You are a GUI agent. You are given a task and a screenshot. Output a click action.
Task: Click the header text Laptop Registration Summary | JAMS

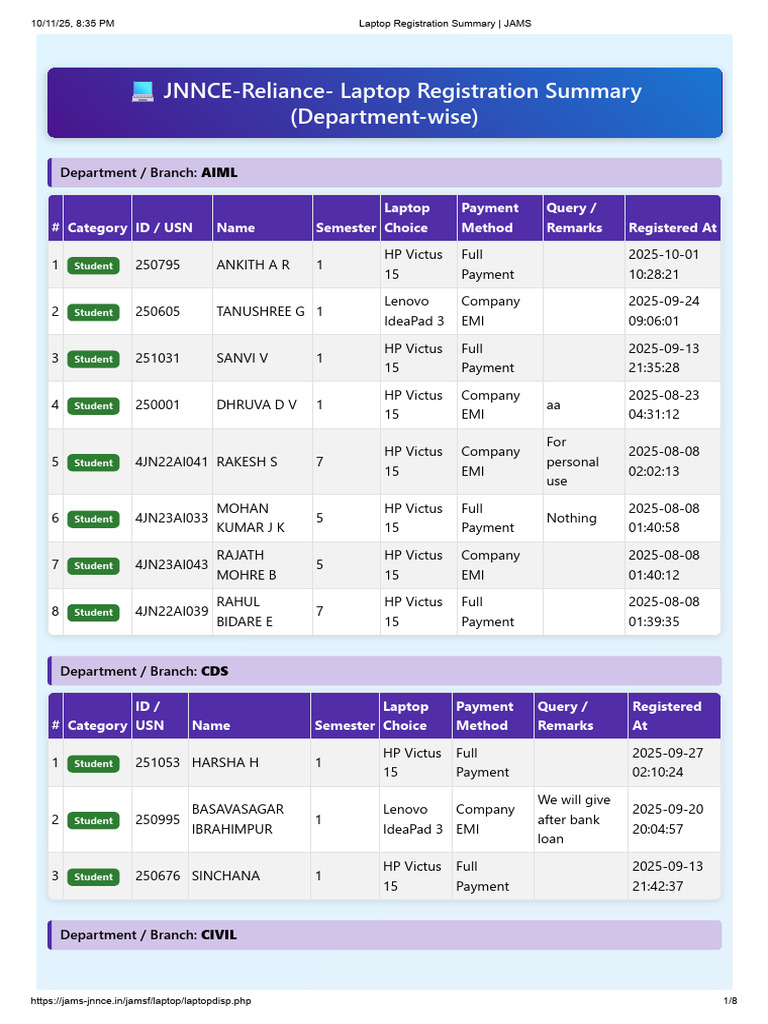point(445,24)
